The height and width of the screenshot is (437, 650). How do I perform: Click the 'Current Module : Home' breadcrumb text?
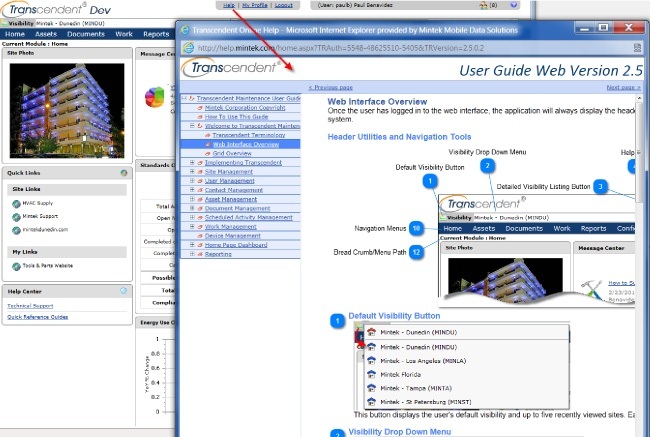click(x=35, y=44)
